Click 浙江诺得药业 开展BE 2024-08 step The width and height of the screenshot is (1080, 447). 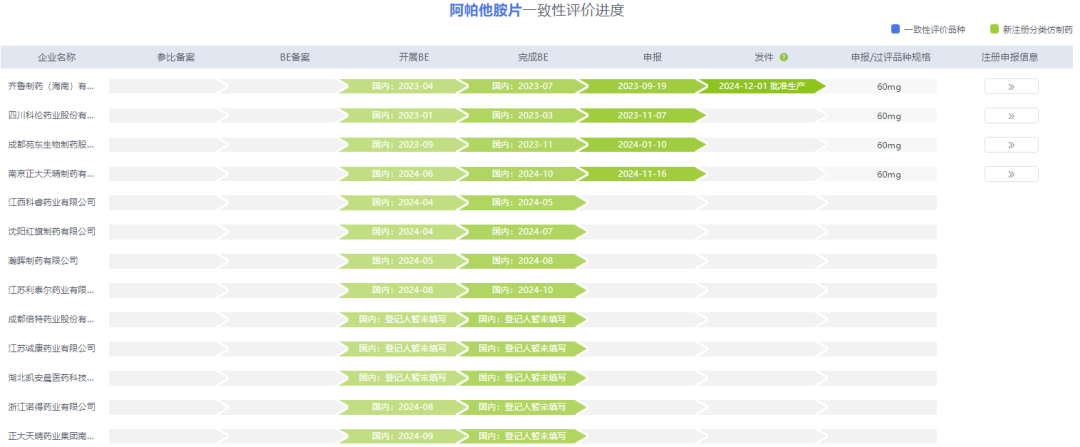402,407
